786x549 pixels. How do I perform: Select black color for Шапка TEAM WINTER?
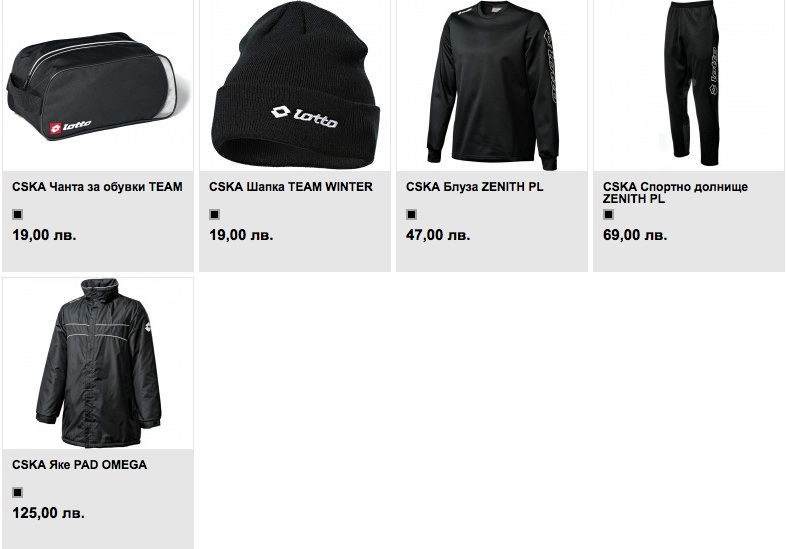(x=215, y=215)
